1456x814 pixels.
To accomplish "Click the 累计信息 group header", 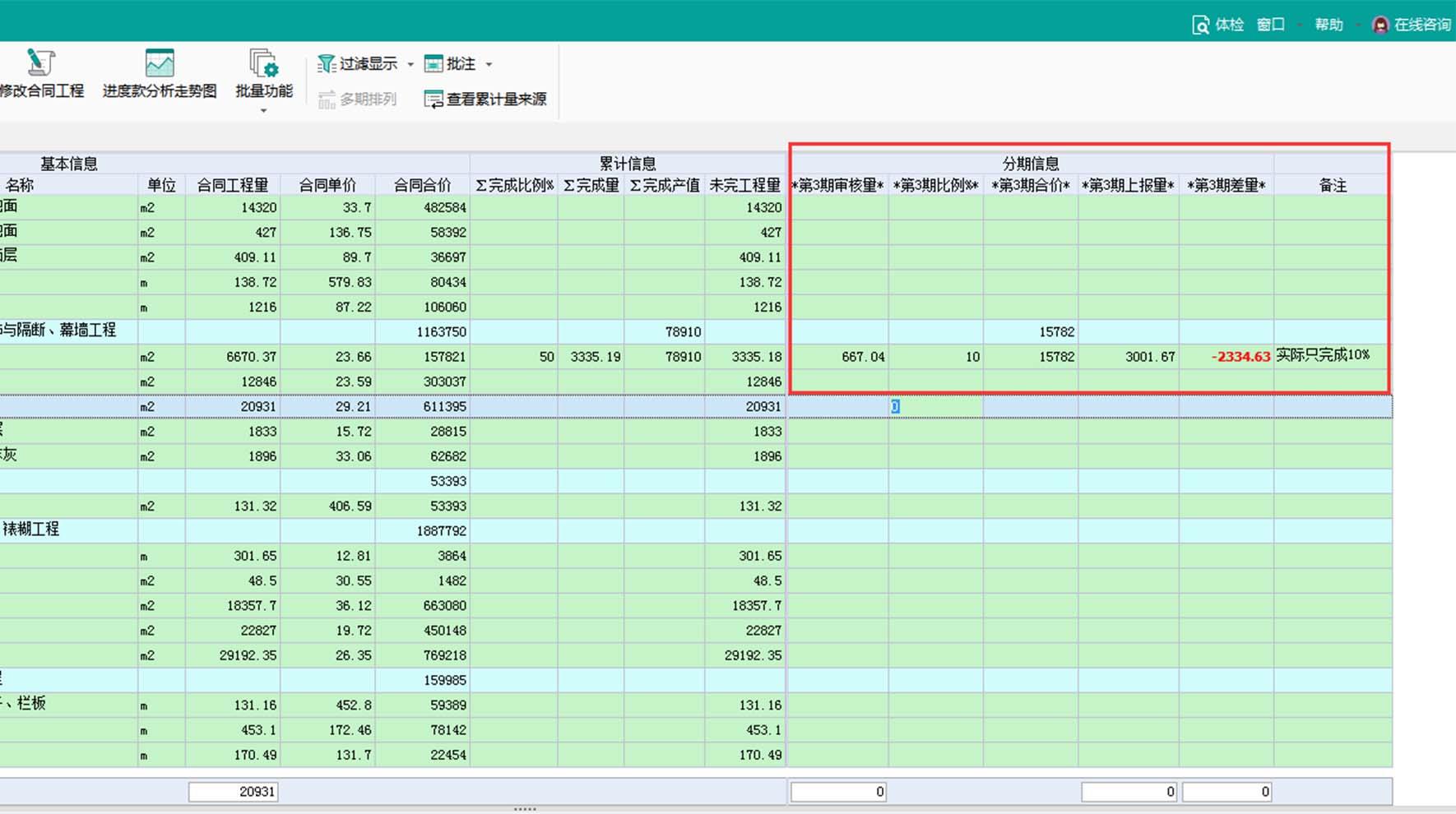I will (x=628, y=164).
